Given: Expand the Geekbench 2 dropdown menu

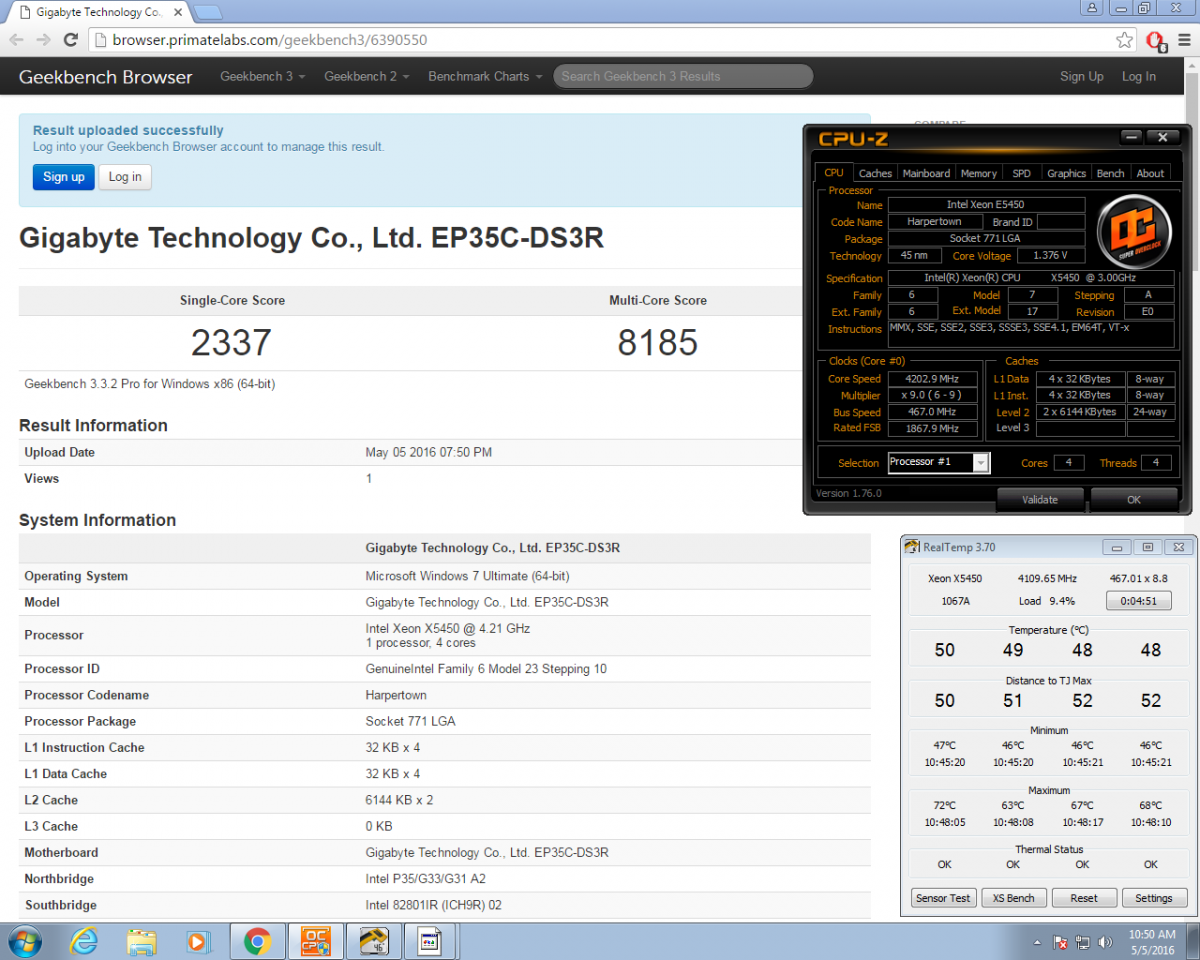Looking at the screenshot, I should (366, 76).
